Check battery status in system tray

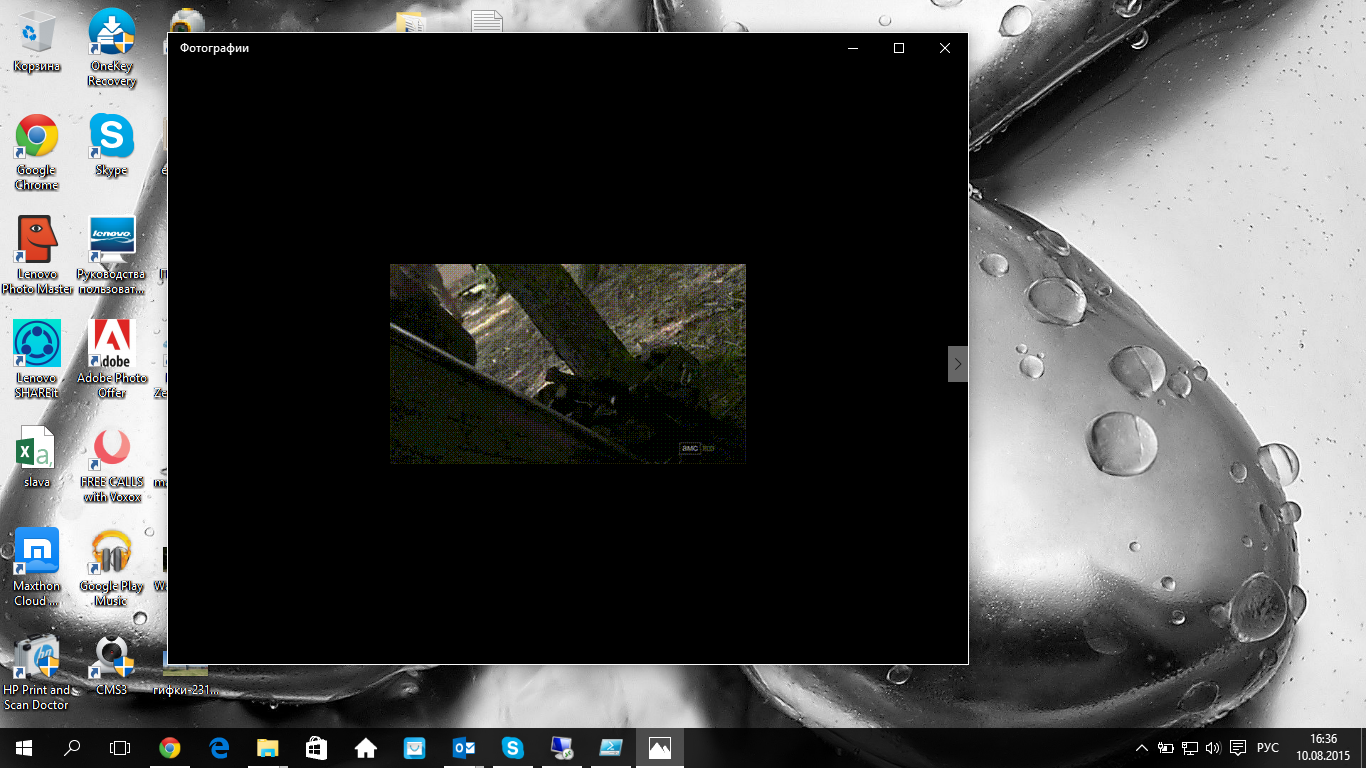click(1166, 748)
